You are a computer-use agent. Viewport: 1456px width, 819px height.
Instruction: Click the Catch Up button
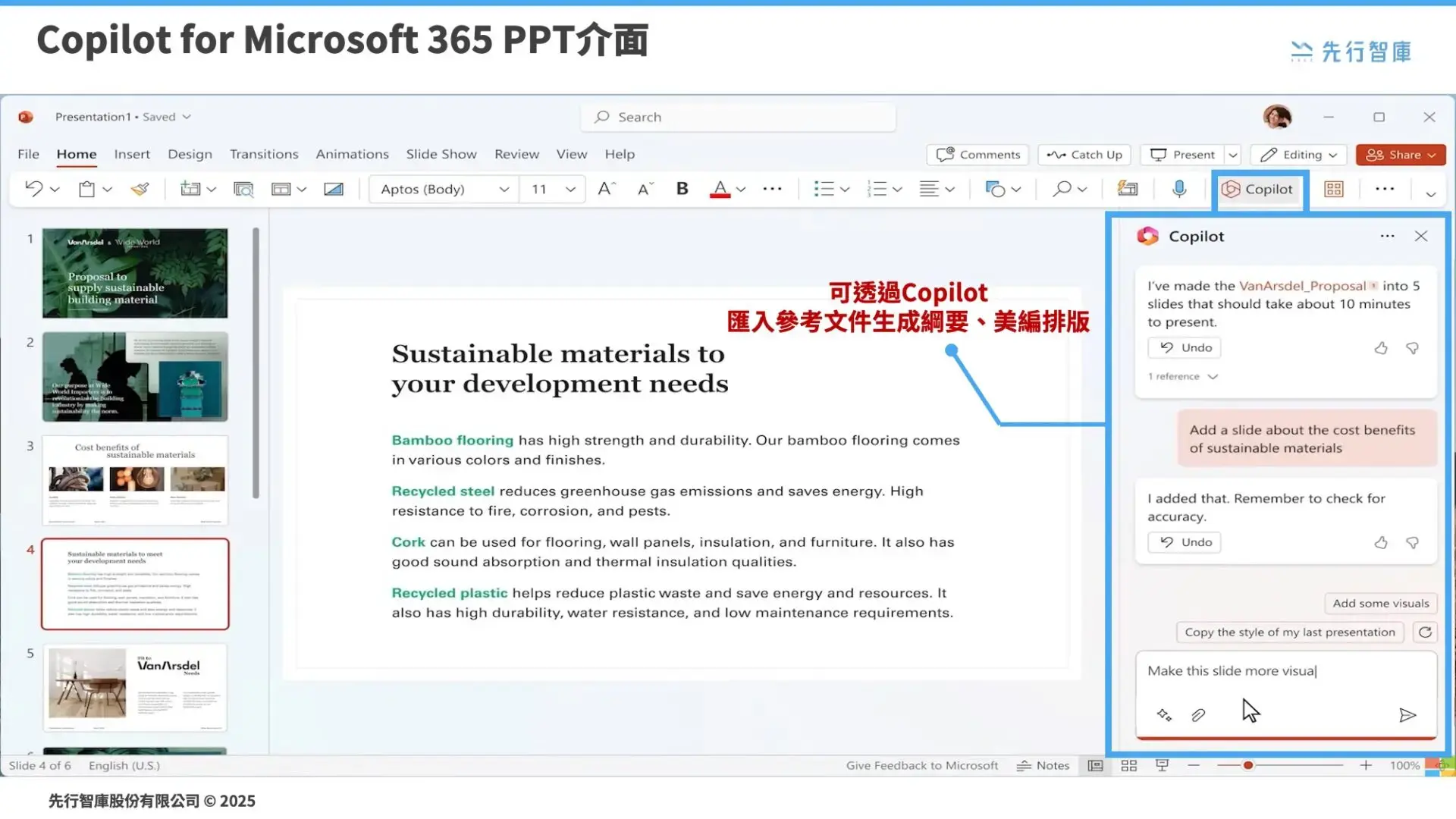click(1084, 155)
